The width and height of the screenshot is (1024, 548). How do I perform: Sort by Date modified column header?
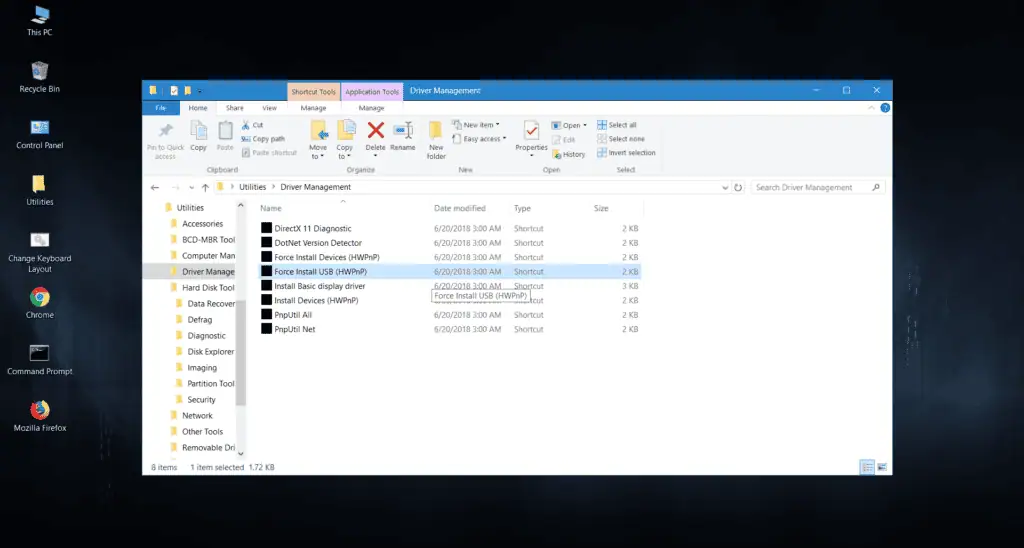460,208
